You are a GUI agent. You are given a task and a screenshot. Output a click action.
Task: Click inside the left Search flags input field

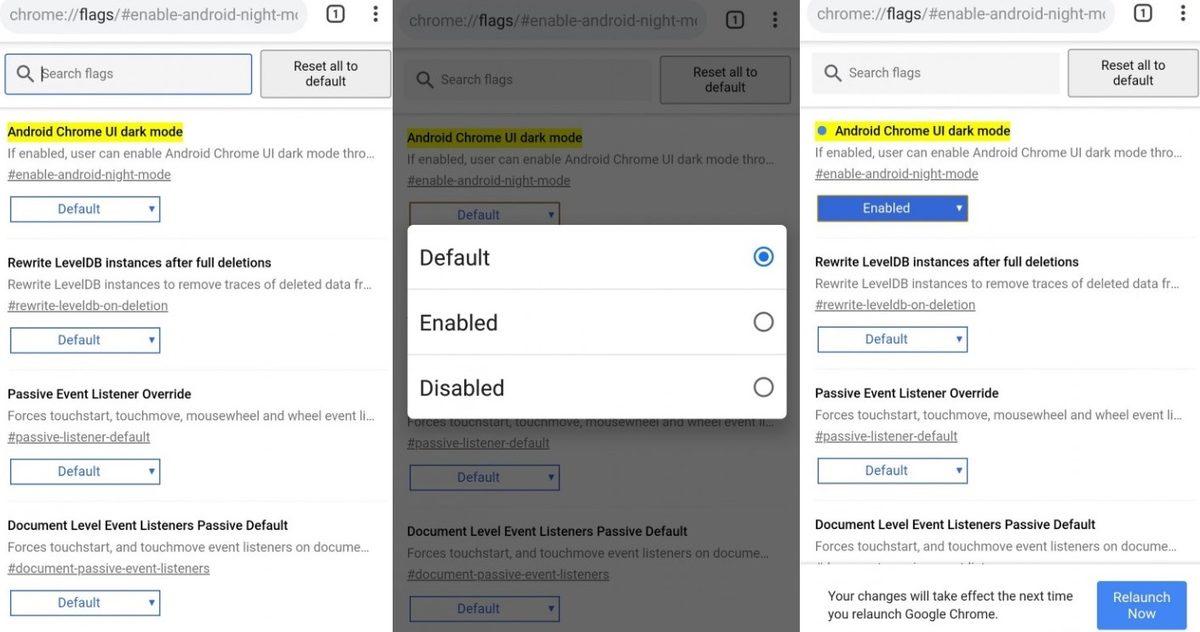(130, 73)
